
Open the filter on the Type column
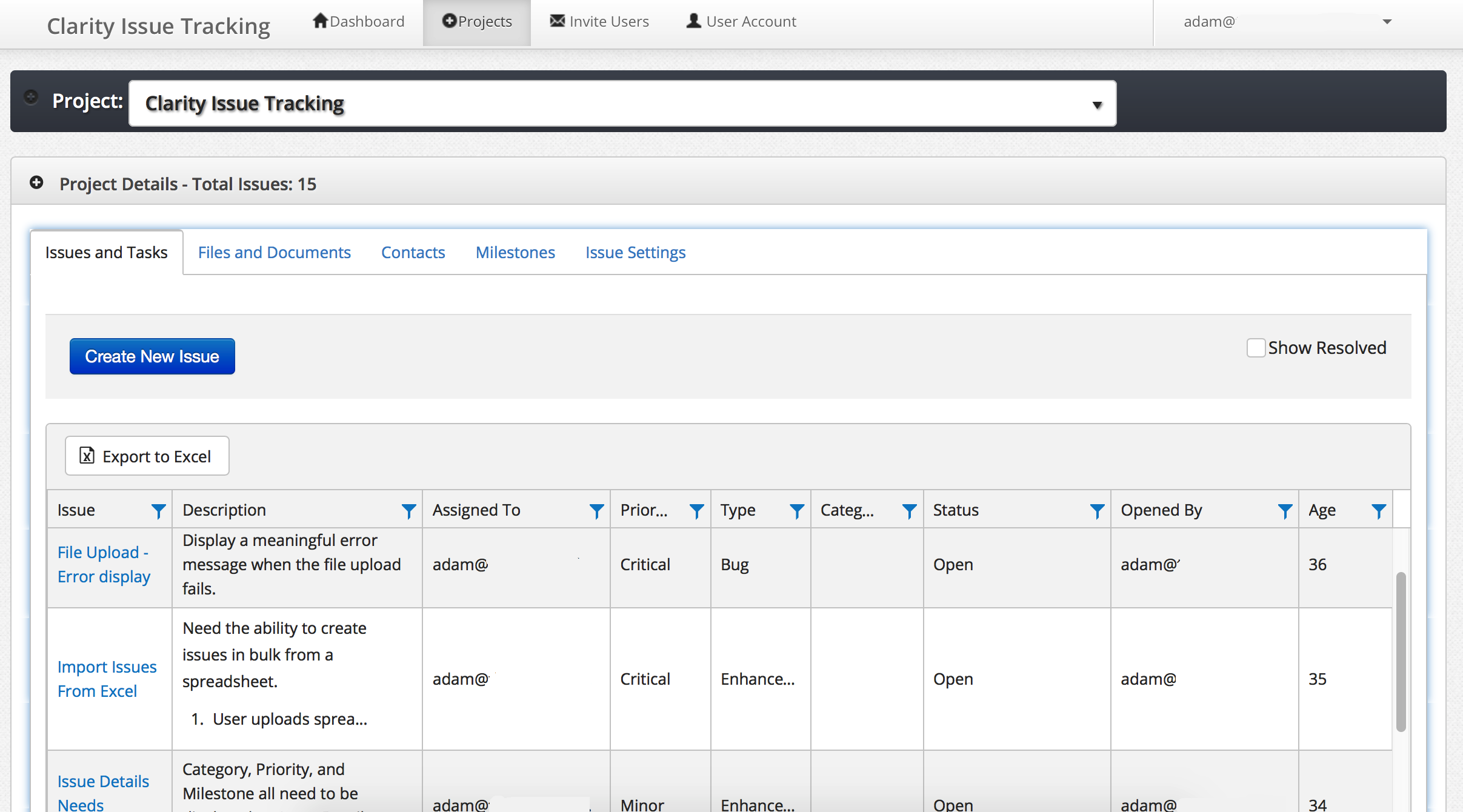coord(796,510)
